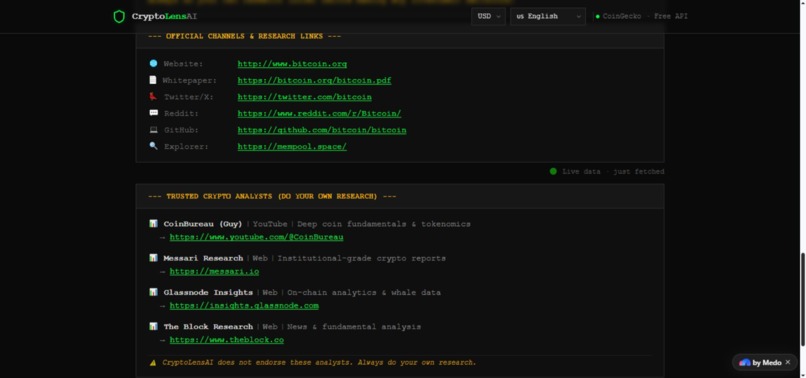Click the 'by Medo' badge
This screenshot has width=806, height=378.
click(764, 363)
